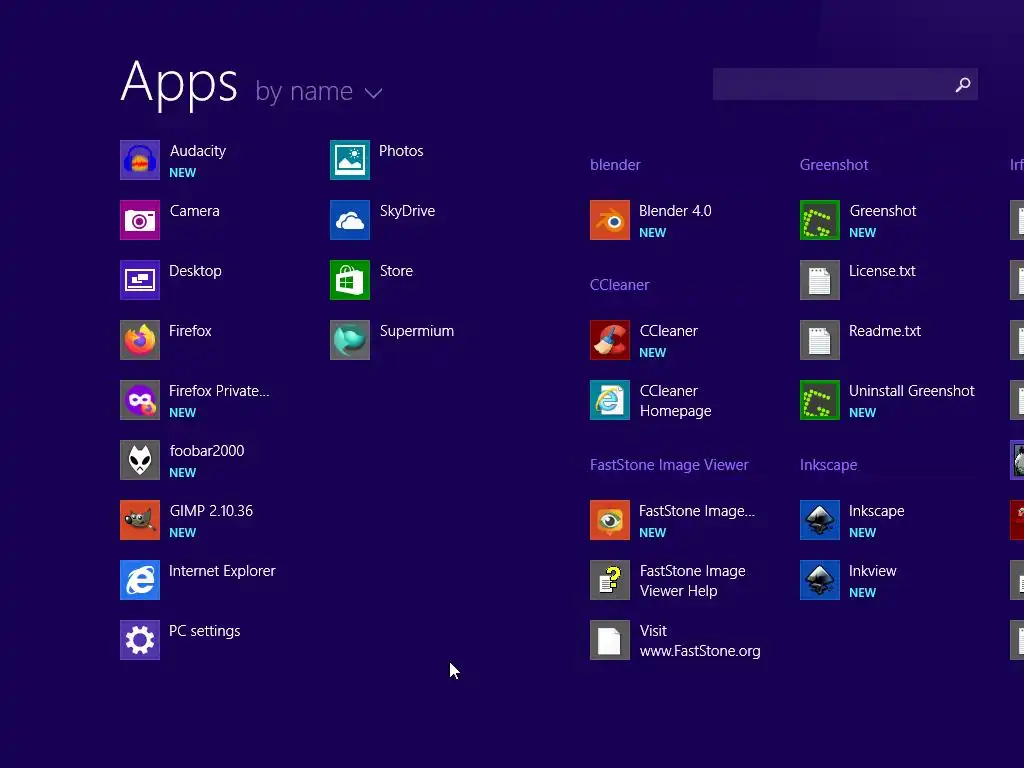
Task: Open the GIMP 2.10.36 icon
Action: tap(140, 520)
